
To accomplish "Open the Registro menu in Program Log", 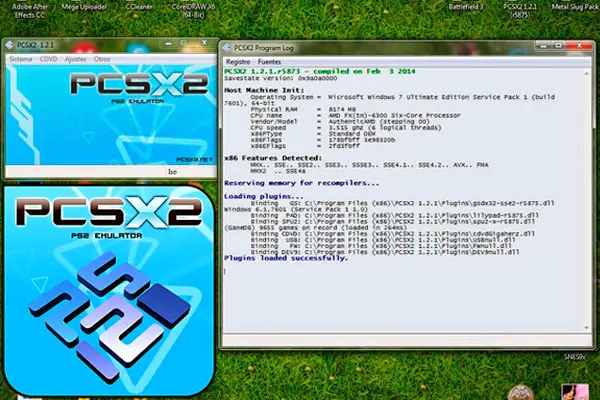I will [x=238, y=62].
